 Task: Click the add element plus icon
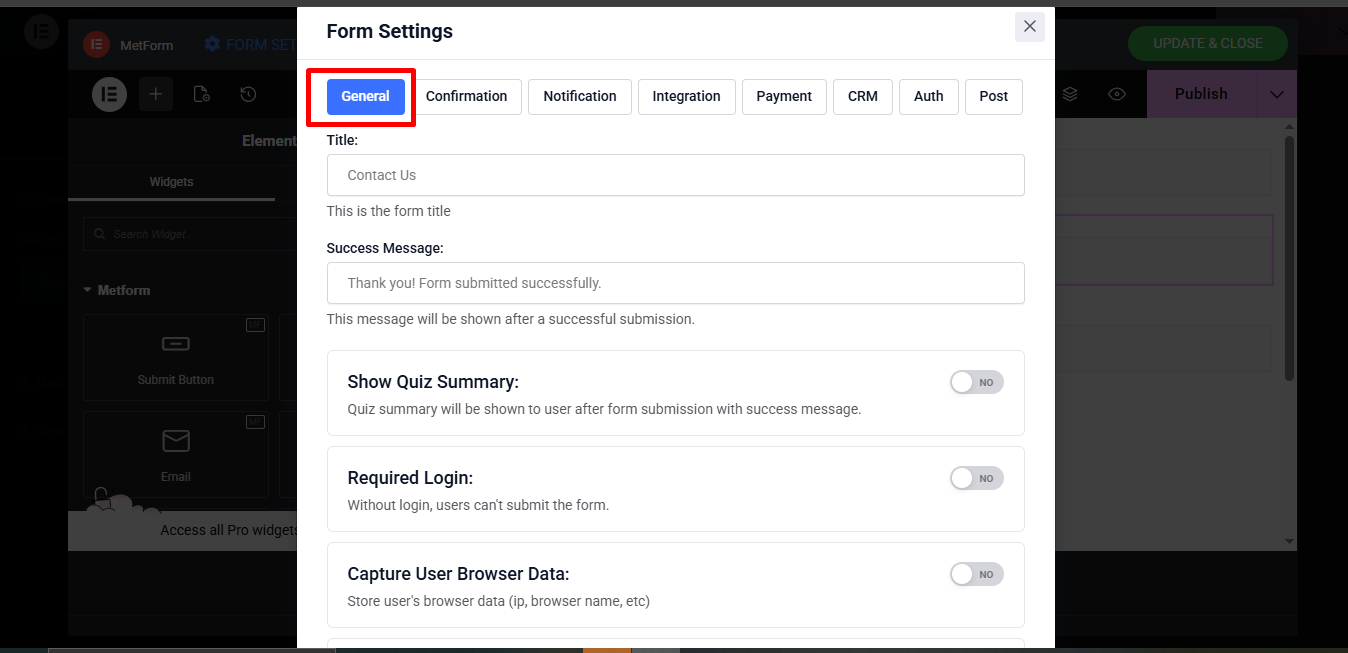155,93
